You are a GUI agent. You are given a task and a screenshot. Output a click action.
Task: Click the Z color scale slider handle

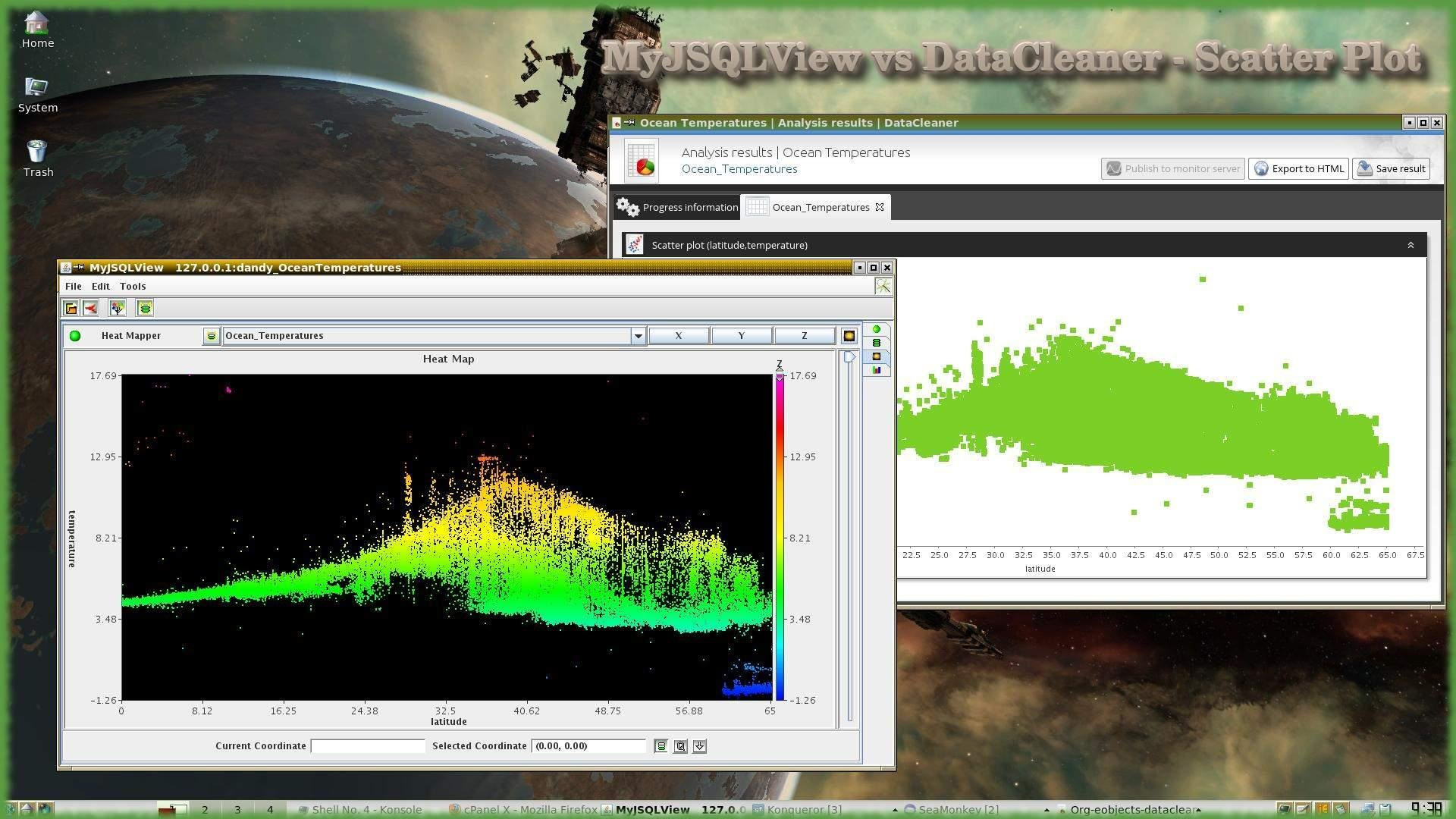click(780, 374)
